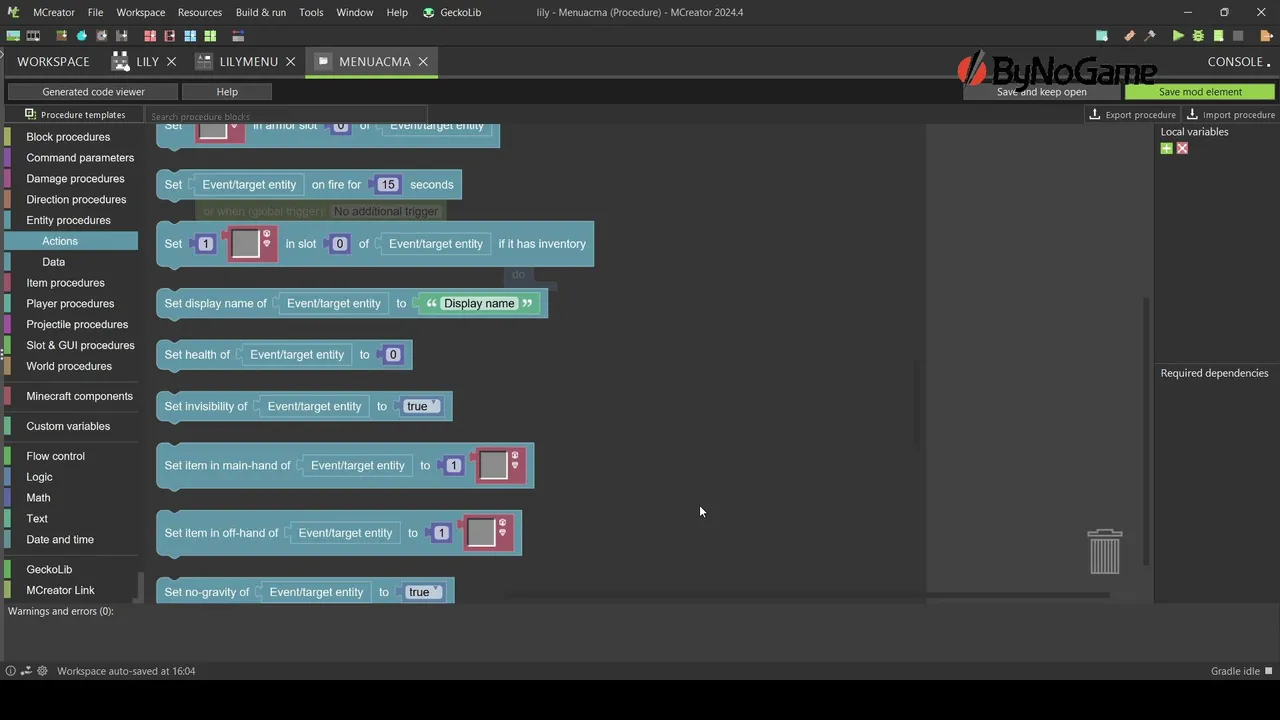
Task: Open the Build & run menu
Action: (x=261, y=12)
